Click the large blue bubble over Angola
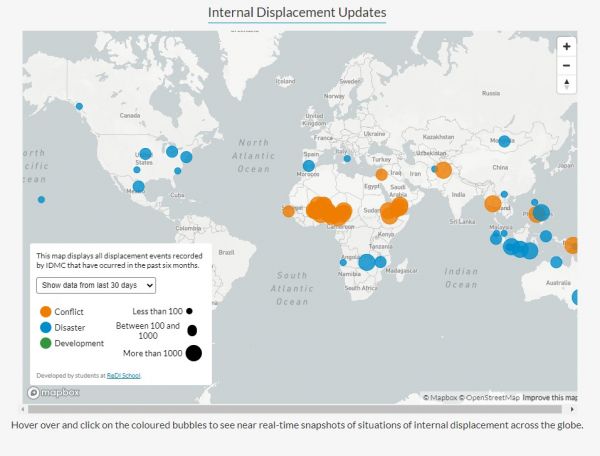Viewport: 600px width, 456px height. coord(367,262)
